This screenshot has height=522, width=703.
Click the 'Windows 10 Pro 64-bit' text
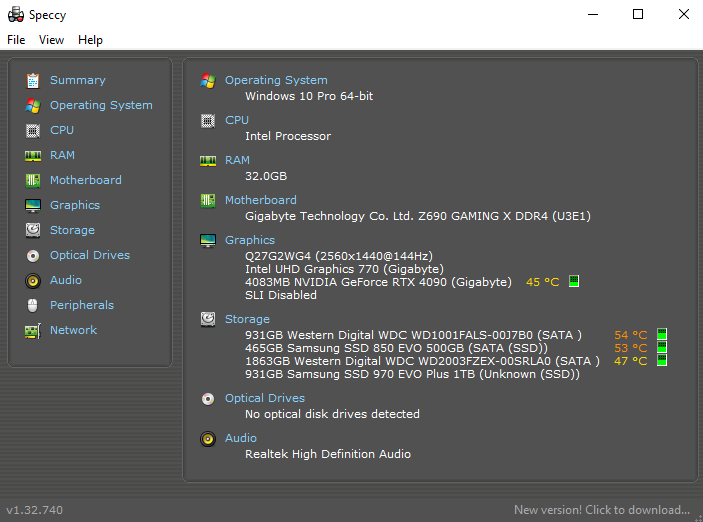(309, 96)
